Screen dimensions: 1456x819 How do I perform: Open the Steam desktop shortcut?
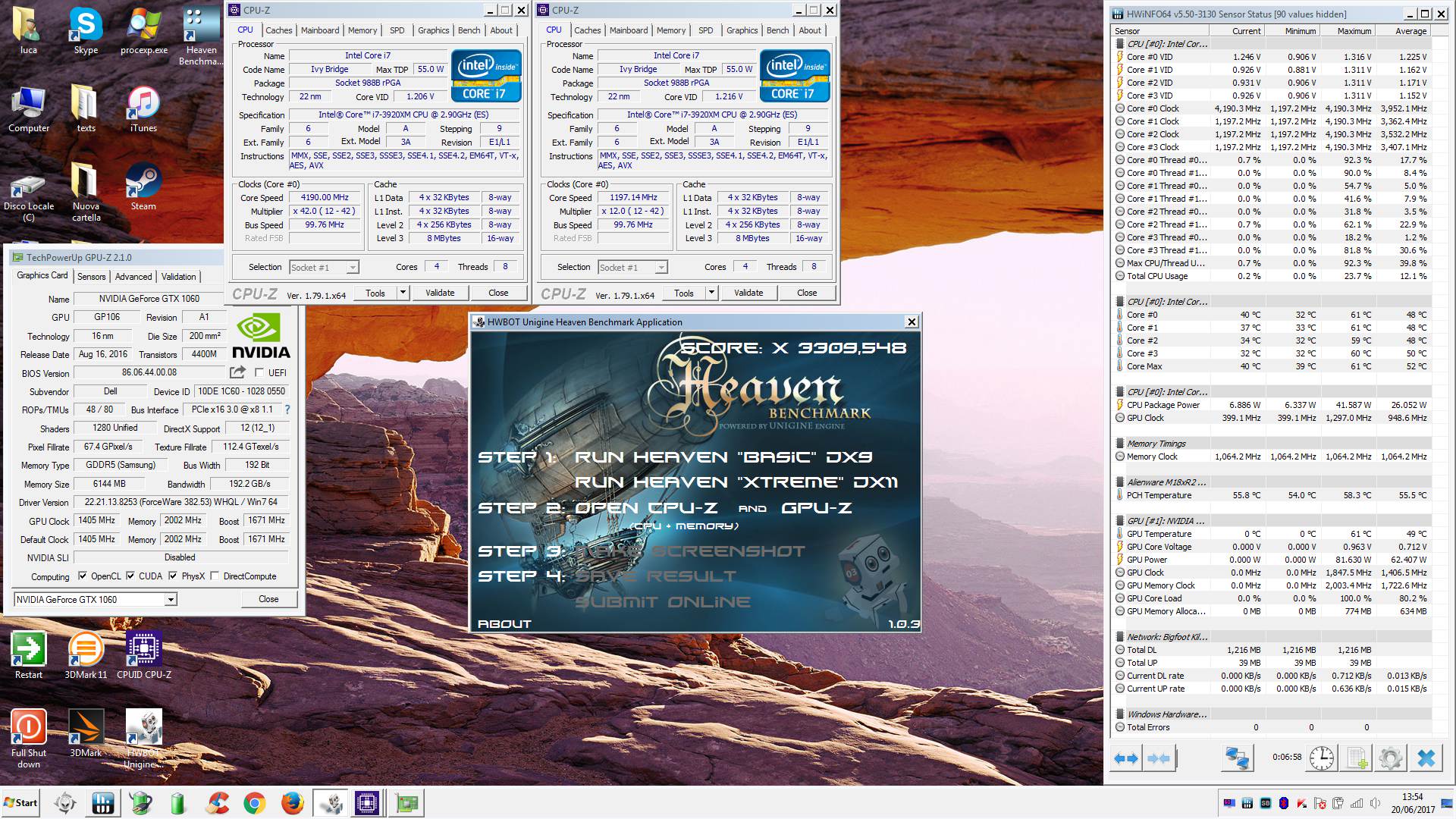point(143,187)
